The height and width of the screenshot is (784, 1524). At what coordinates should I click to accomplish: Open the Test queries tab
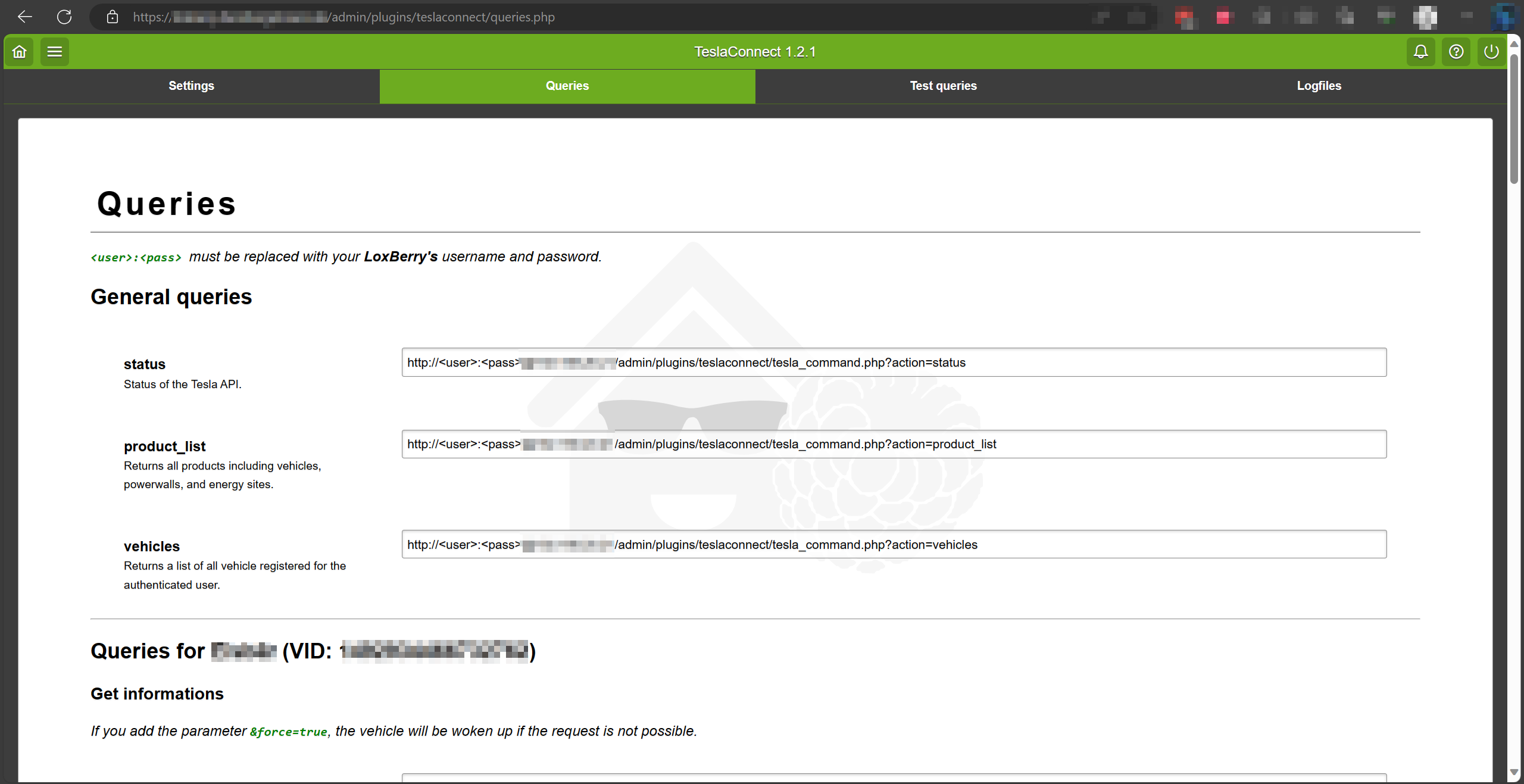coord(943,86)
